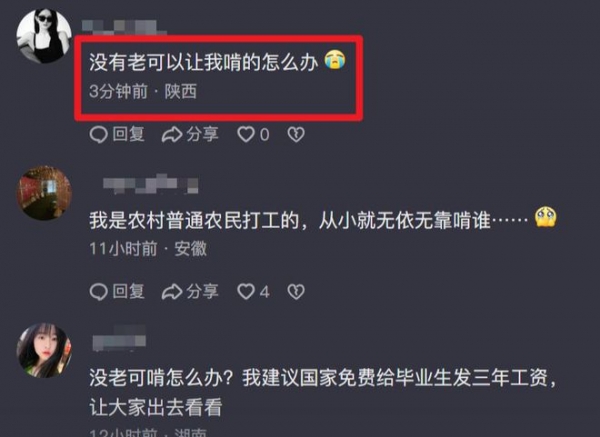The image size is (600, 437).
Task: Tap broken heart on Anhui comment
Action: pos(296,292)
